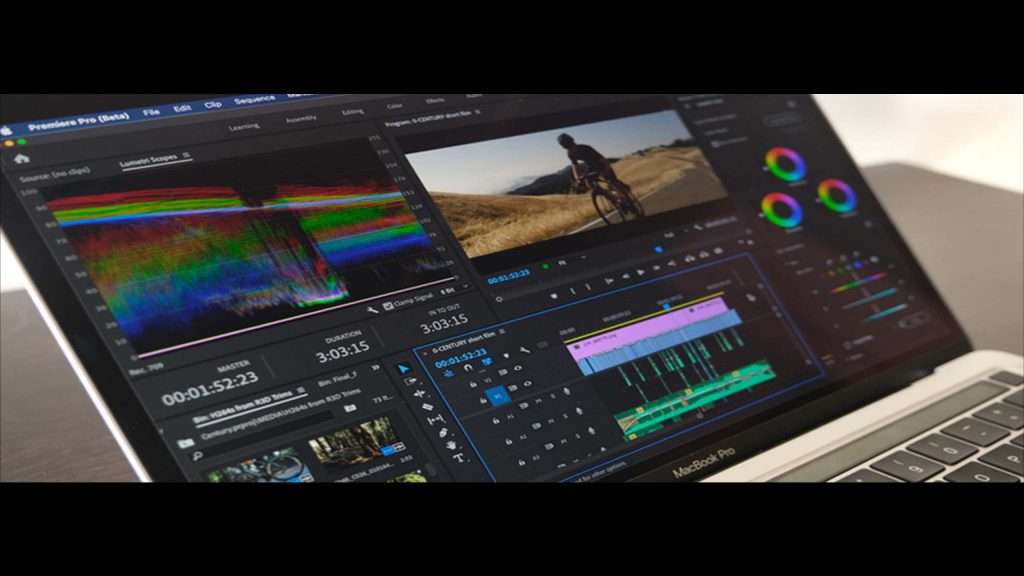The height and width of the screenshot is (576, 1024).
Task: Click Mark In in Program monitor
Action: click(x=573, y=291)
